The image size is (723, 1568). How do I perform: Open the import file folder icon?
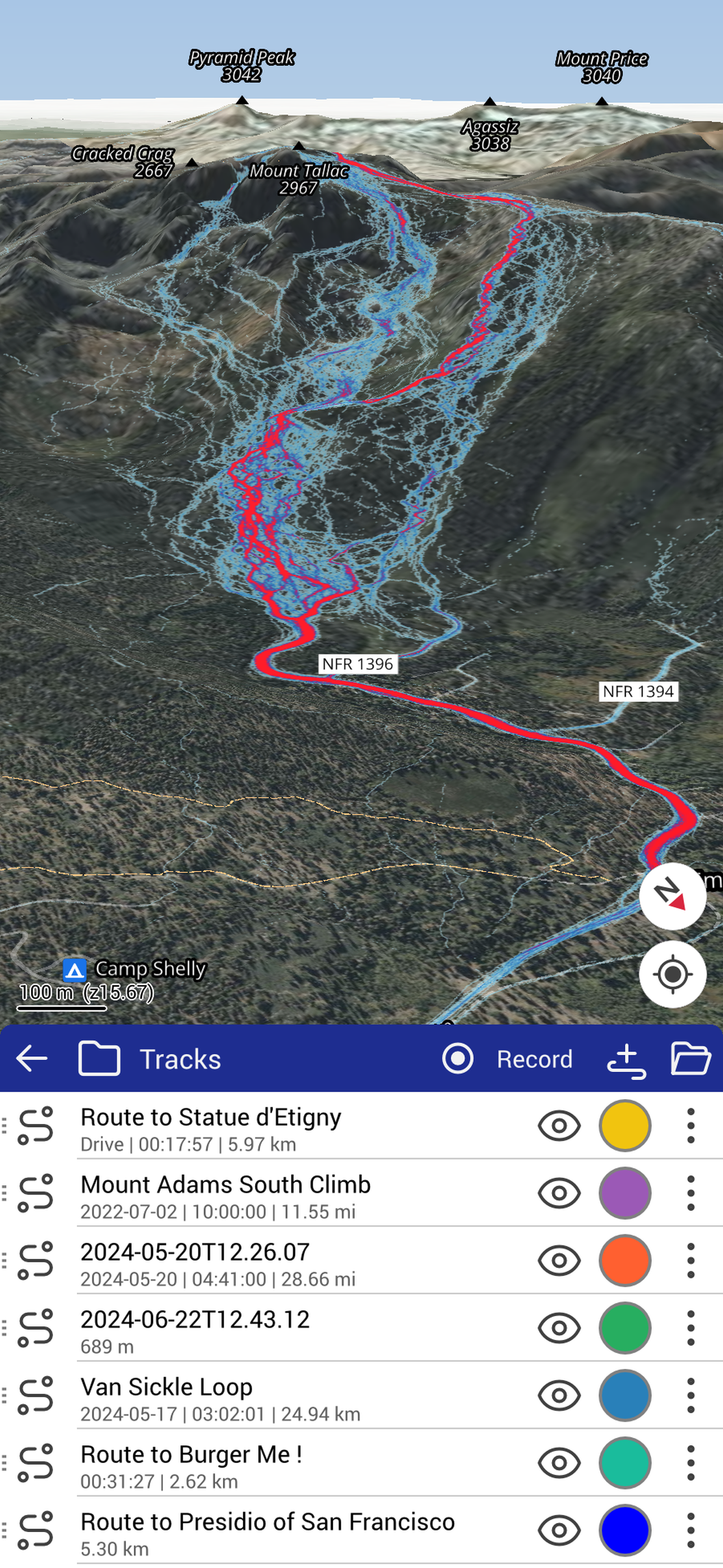tap(690, 1059)
